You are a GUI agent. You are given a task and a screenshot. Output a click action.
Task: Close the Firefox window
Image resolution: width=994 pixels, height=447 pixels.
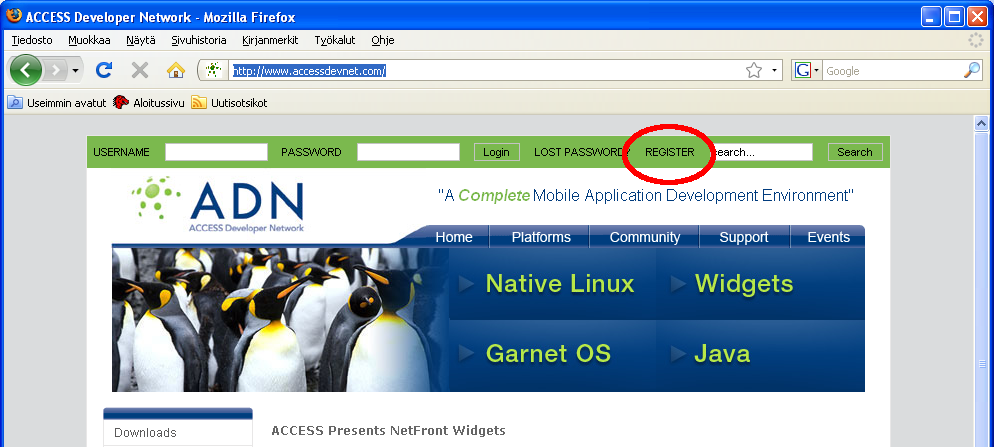pos(976,16)
